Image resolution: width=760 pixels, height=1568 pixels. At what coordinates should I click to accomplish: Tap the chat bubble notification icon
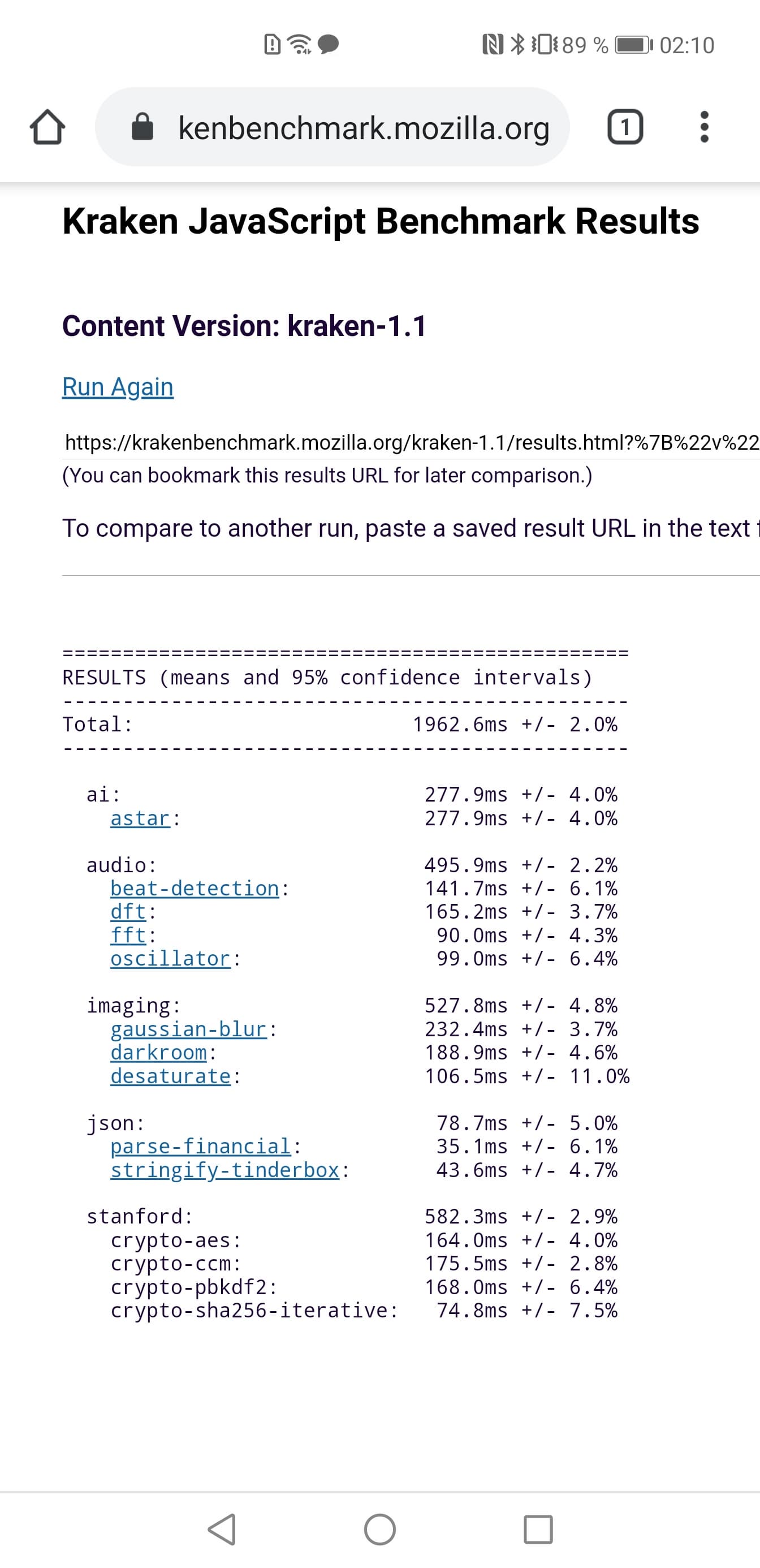329,45
